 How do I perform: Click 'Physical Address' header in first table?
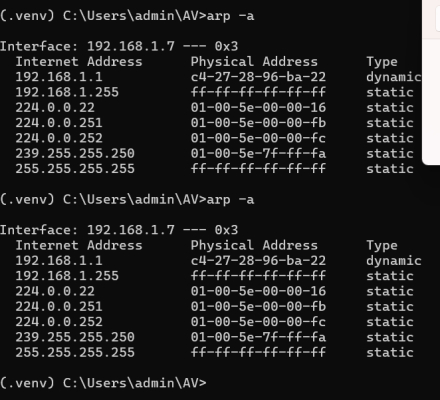(254, 62)
